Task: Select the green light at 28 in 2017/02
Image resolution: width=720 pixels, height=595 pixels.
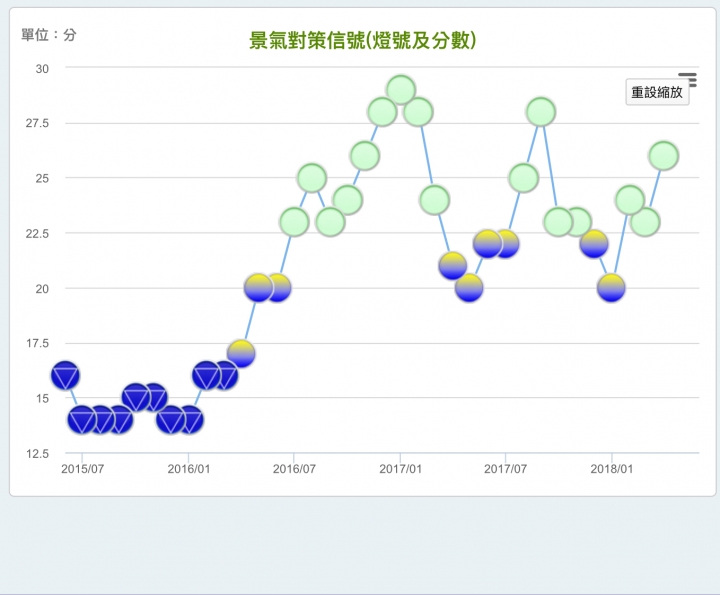Action: tap(418, 112)
